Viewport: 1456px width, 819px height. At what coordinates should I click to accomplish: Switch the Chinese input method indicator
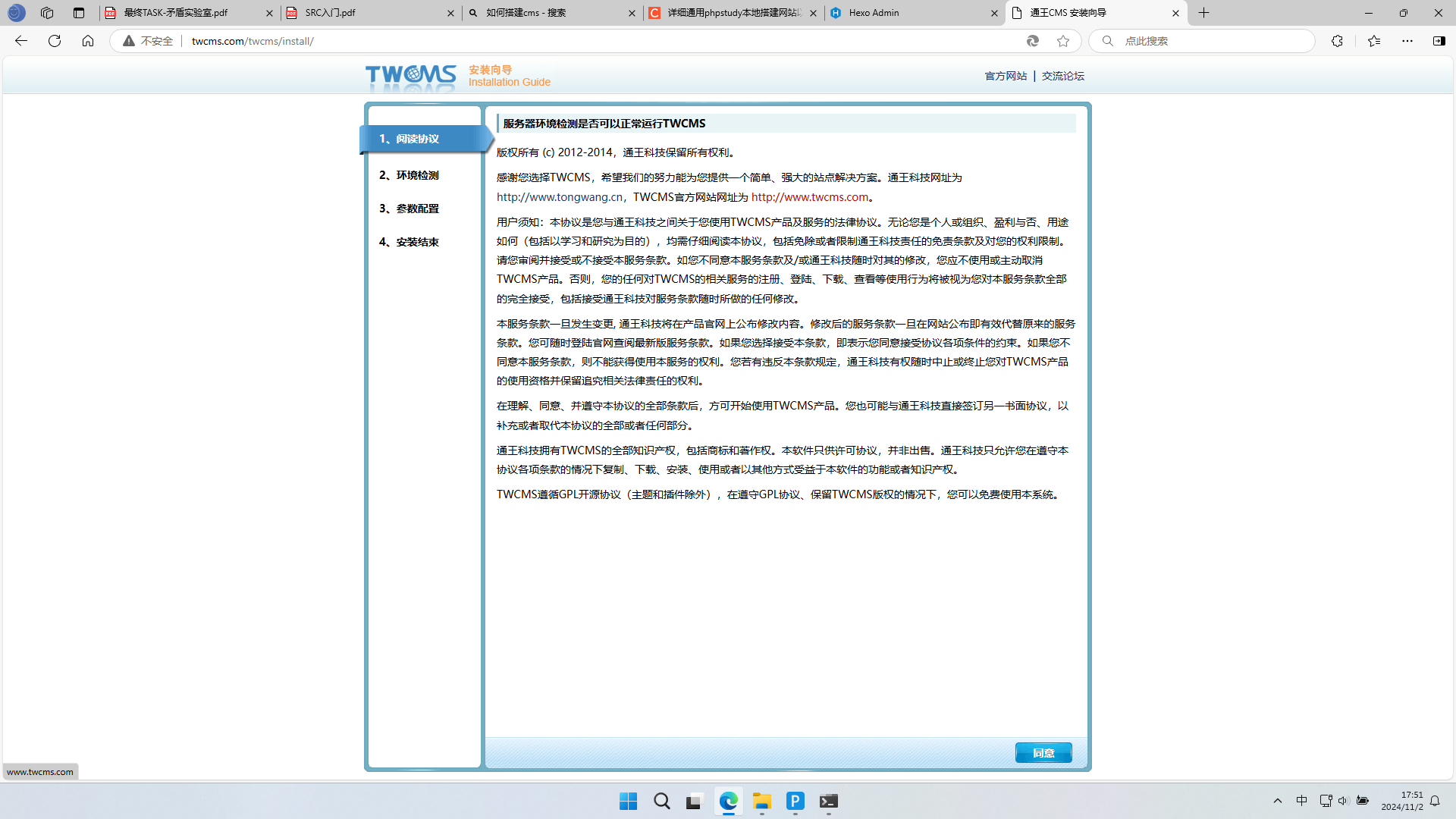[x=1302, y=801]
